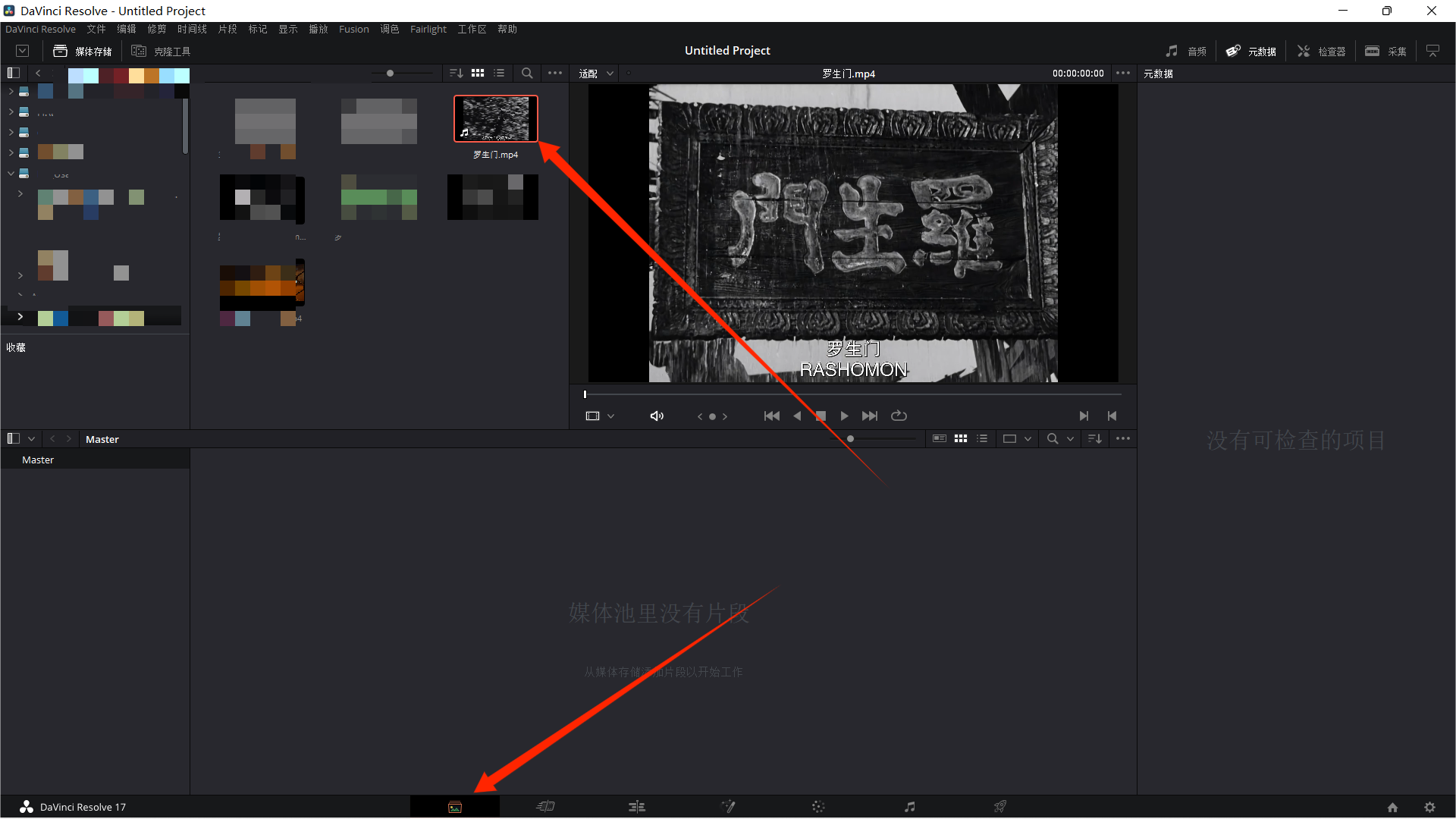Screen dimensions: 1456x819
Task: Switch media storage to list view
Action: tap(499, 74)
